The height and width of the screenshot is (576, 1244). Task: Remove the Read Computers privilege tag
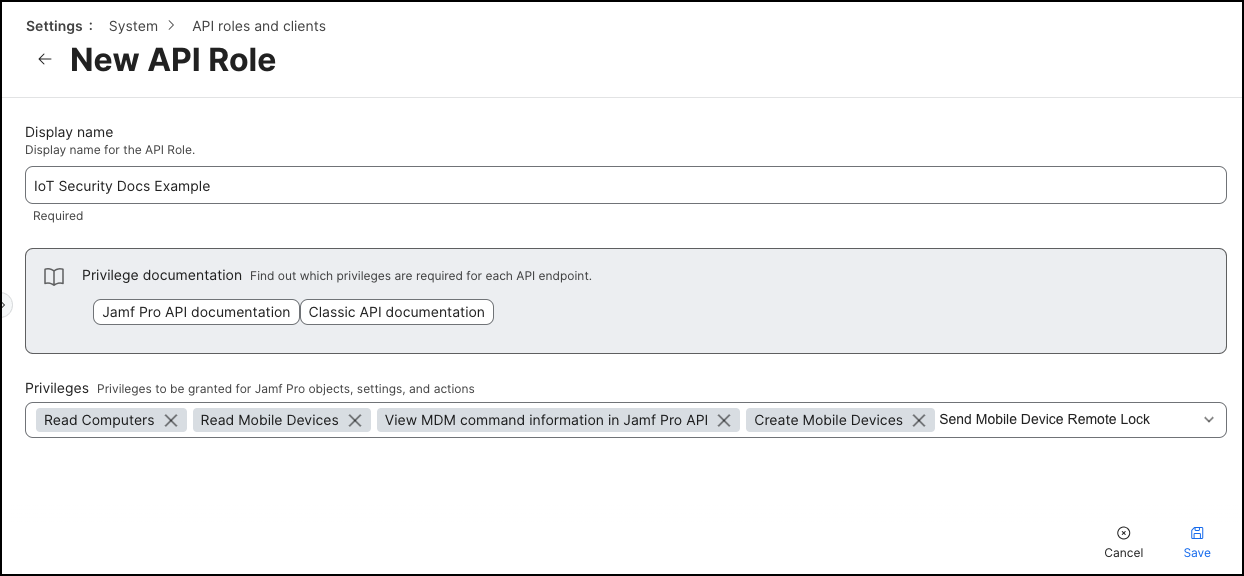(171, 421)
